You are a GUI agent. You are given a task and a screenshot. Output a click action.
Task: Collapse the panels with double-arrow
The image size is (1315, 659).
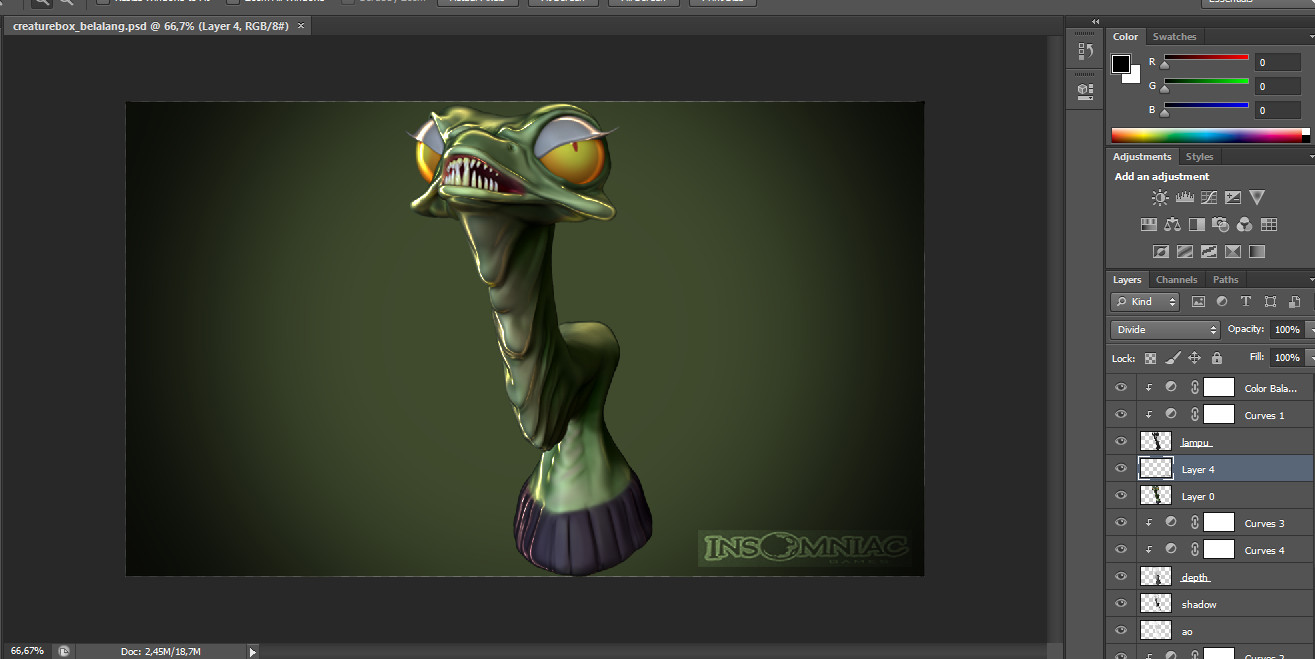coord(1095,21)
